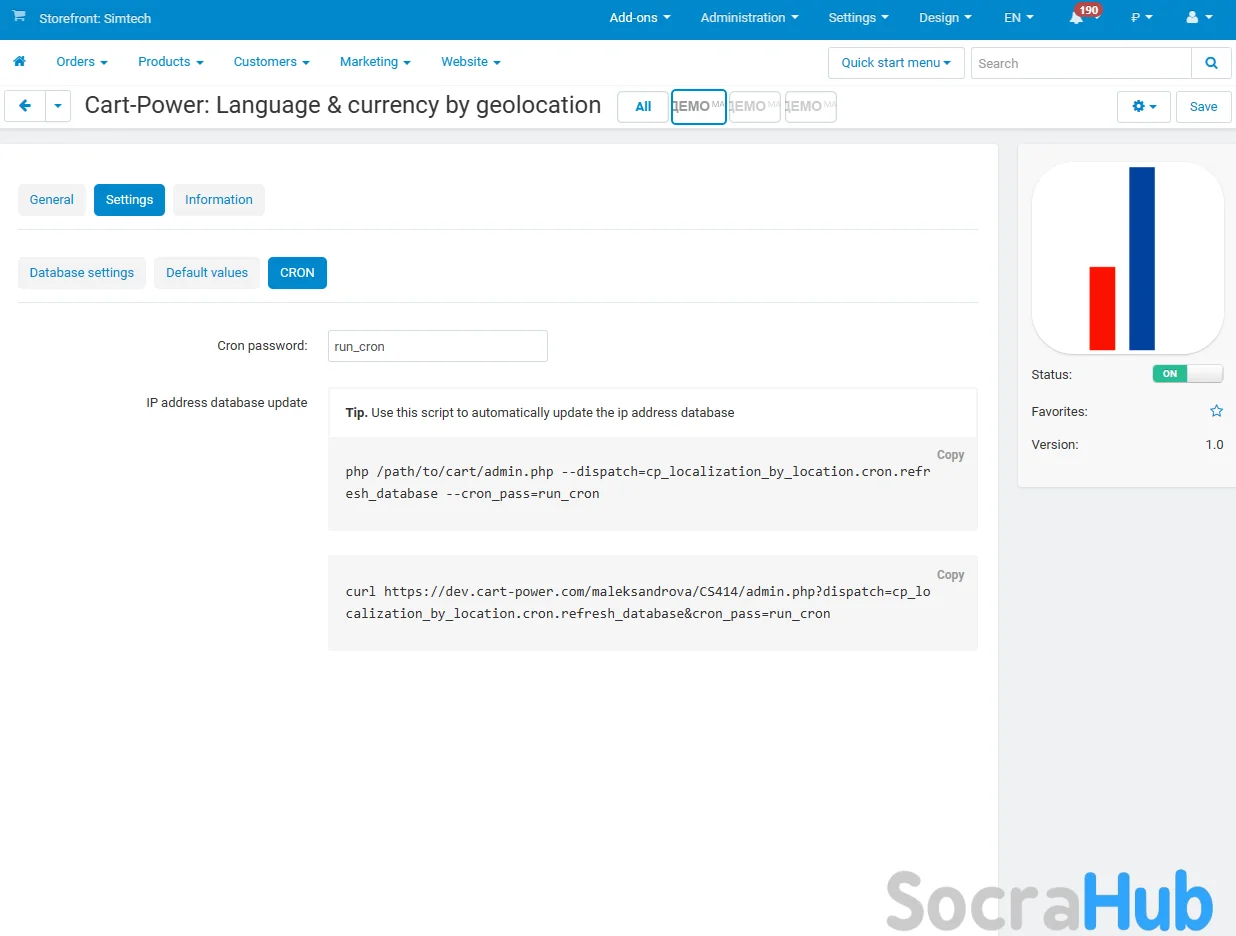Click the search magnifier button
The image size is (1236, 936).
1211,63
